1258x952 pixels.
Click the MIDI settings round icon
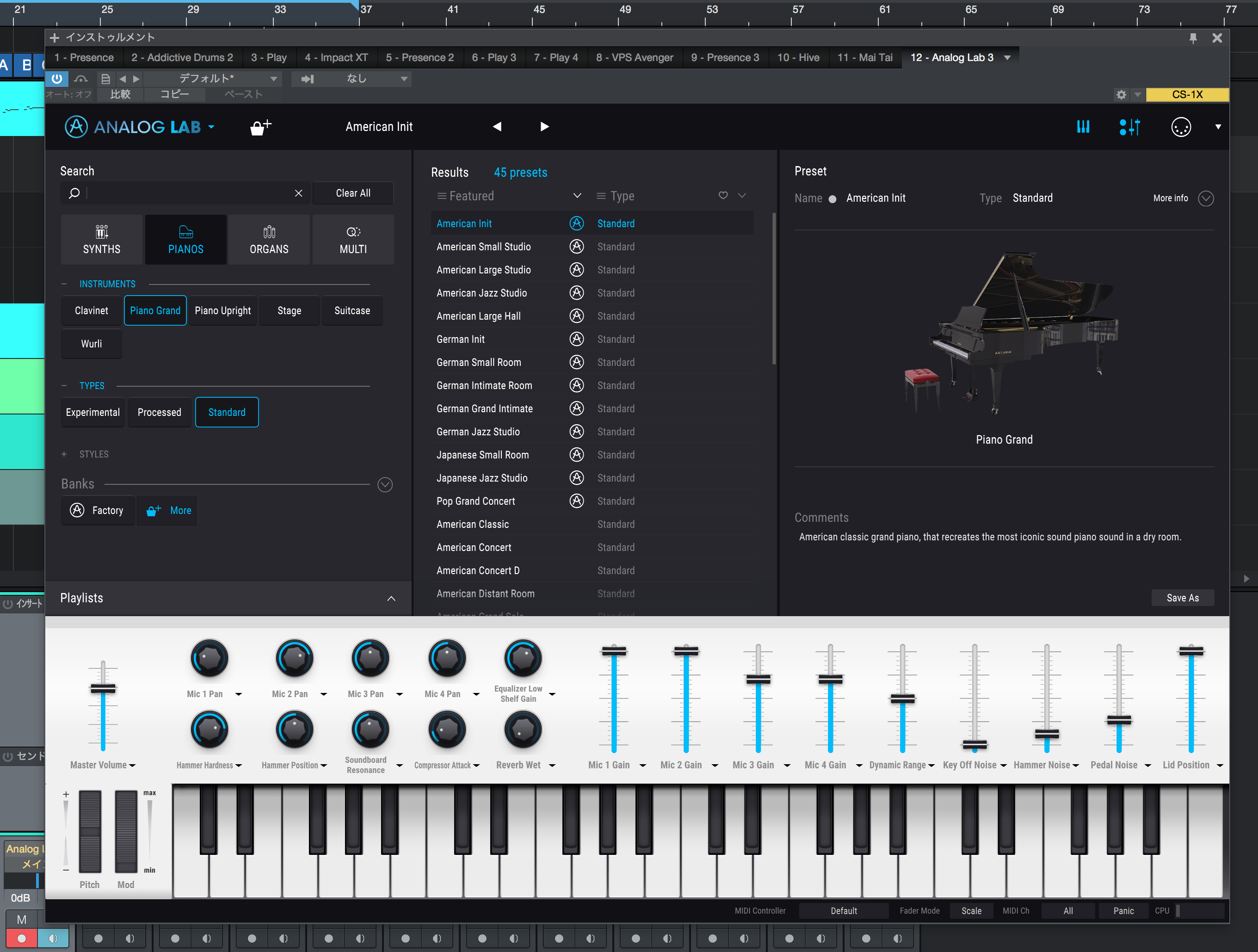[x=1181, y=127]
